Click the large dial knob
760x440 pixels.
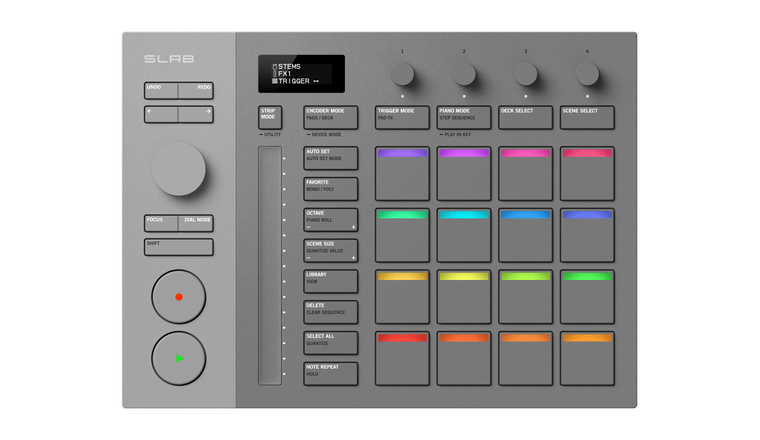click(179, 168)
